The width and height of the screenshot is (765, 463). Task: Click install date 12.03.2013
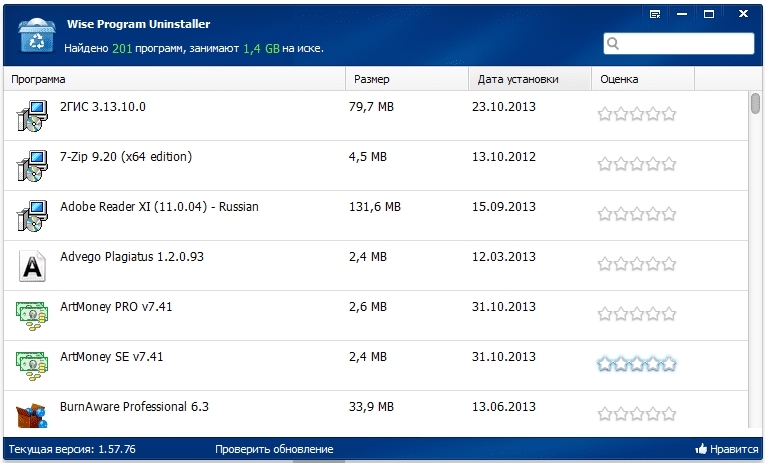point(503,257)
